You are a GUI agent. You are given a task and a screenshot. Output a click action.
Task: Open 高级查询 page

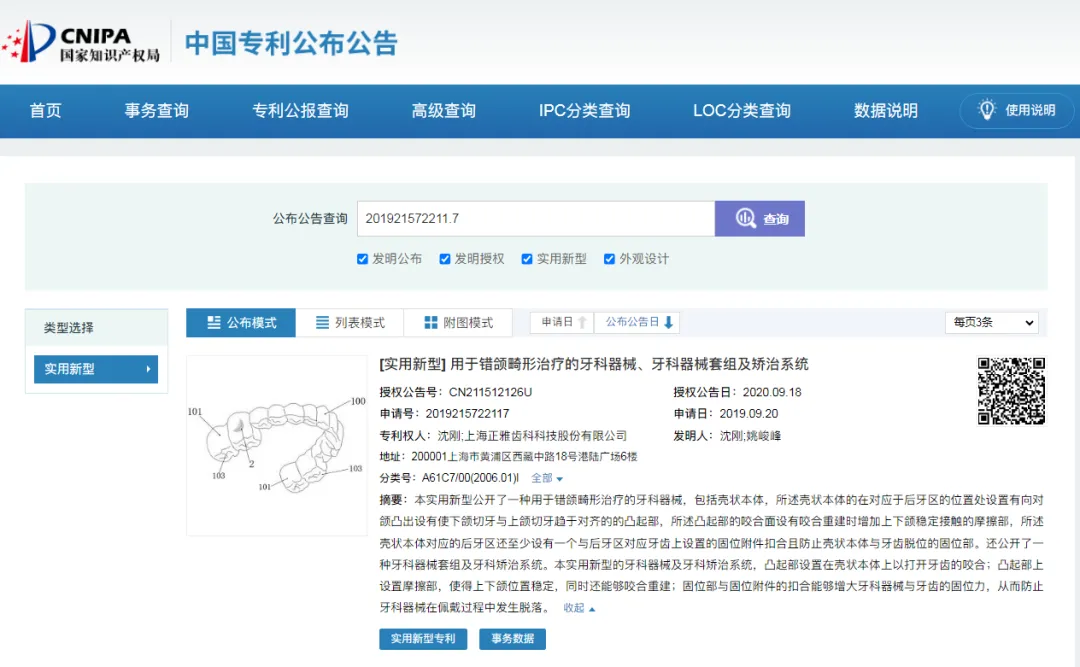point(444,110)
